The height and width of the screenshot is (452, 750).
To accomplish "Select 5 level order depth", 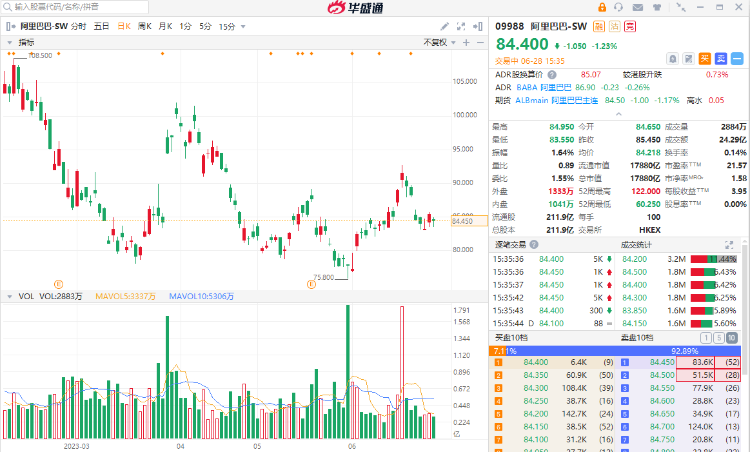I will coord(718,338).
